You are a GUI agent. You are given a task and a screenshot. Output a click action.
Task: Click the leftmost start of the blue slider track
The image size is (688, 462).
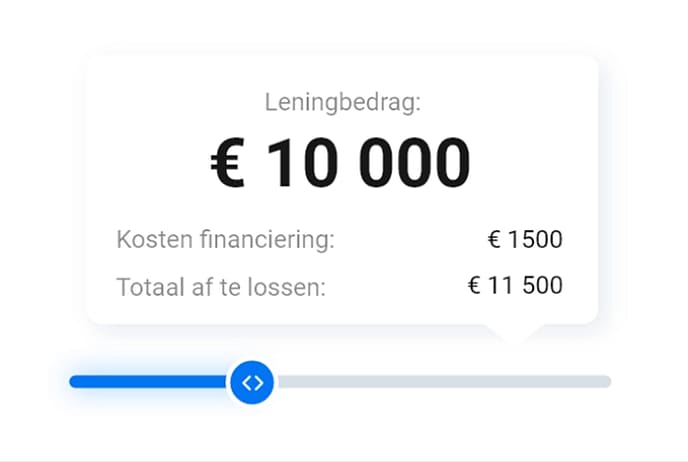click(74, 382)
